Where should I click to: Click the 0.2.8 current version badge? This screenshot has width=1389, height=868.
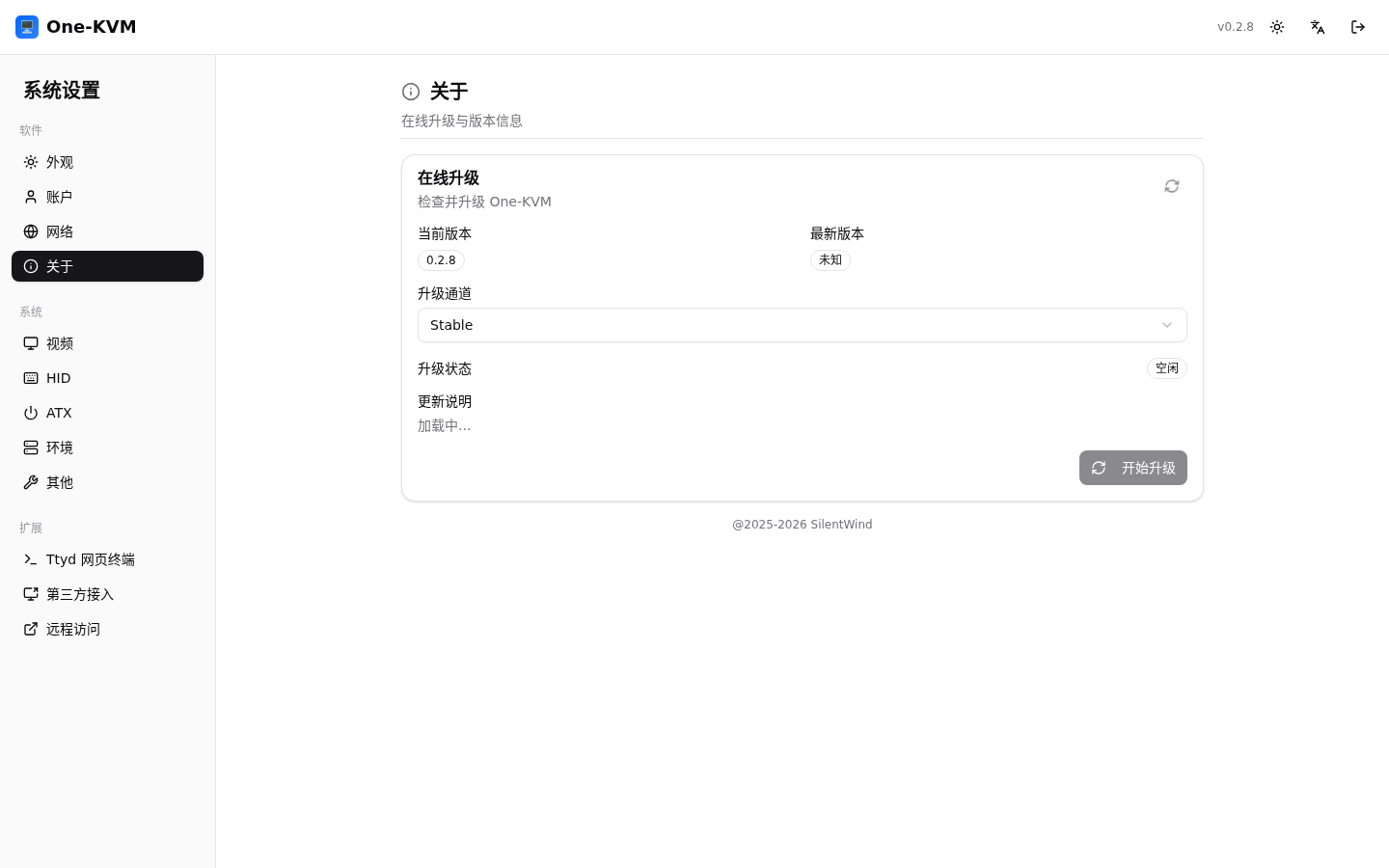441,260
